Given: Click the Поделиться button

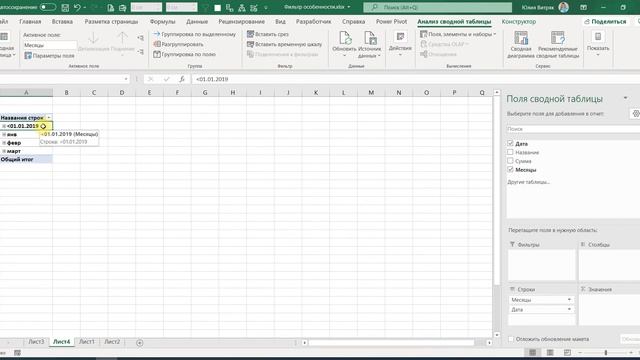Looking at the screenshot, I should pos(606,22).
